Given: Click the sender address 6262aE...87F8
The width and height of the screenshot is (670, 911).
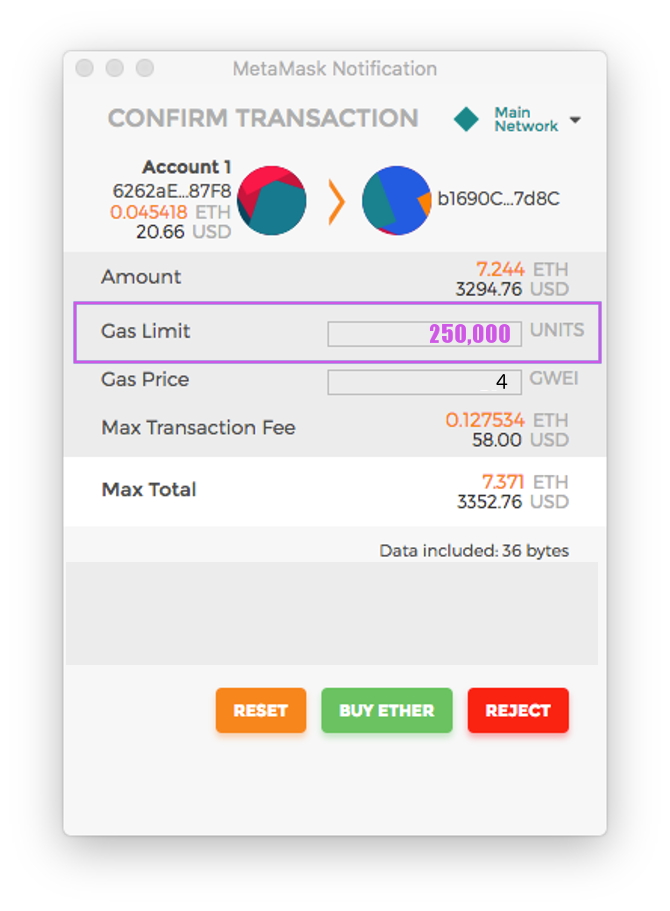Looking at the screenshot, I should pyautogui.click(x=172, y=190).
